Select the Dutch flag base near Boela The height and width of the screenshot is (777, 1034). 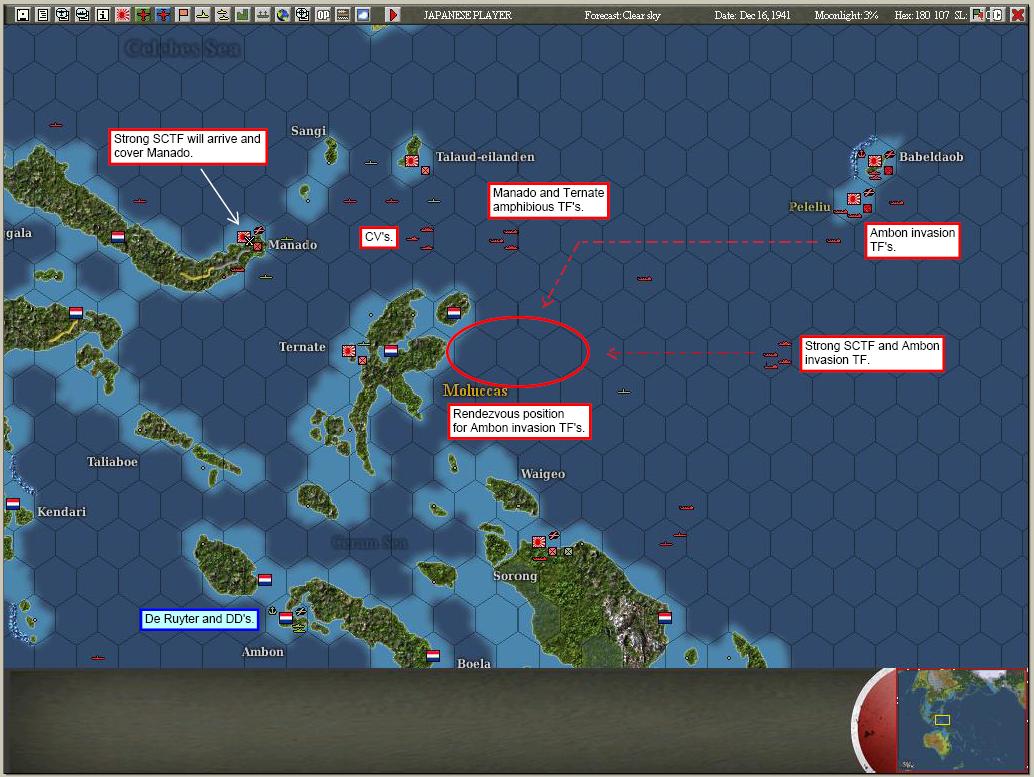point(433,656)
